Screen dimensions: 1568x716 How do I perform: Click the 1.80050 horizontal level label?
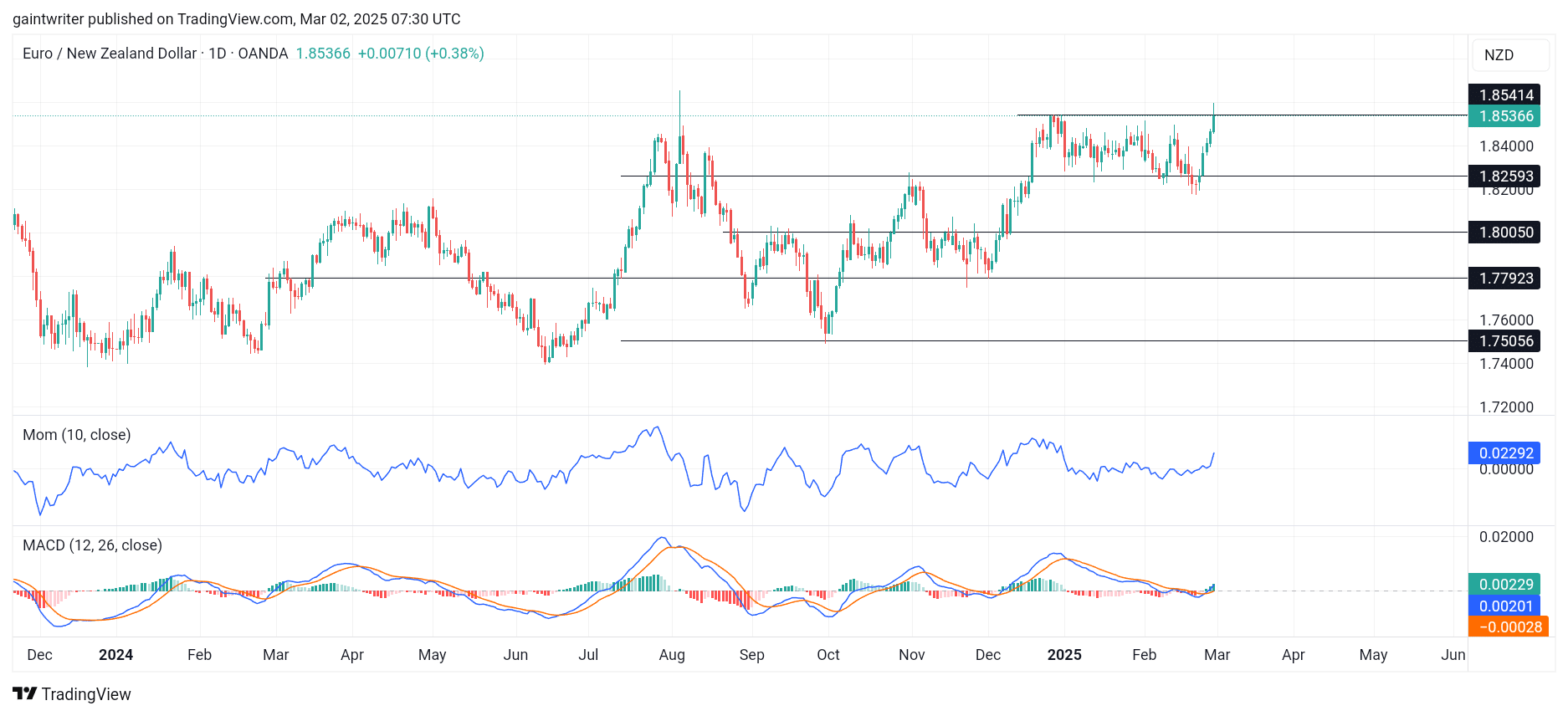pos(1505,232)
